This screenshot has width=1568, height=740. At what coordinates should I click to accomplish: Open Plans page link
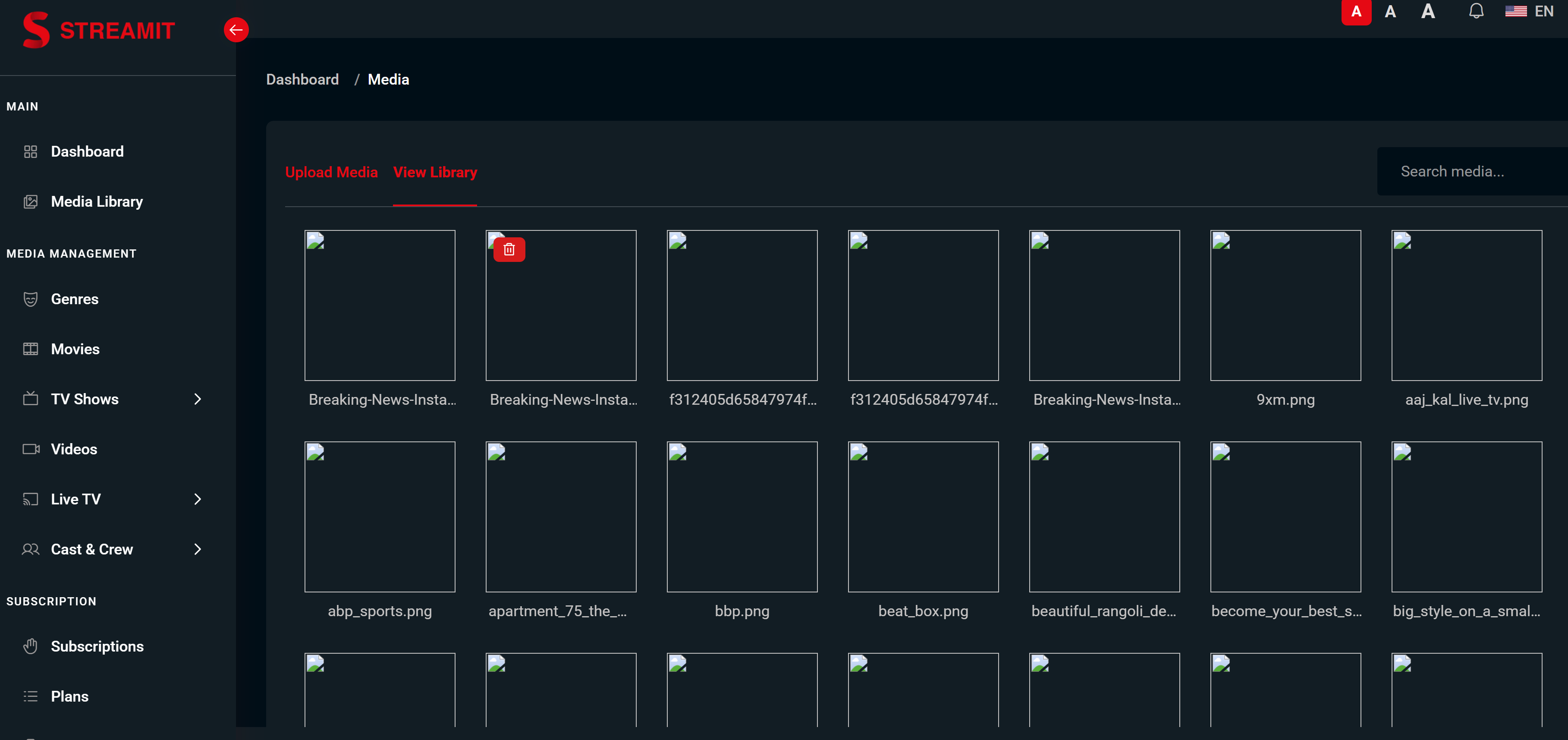pyautogui.click(x=70, y=696)
